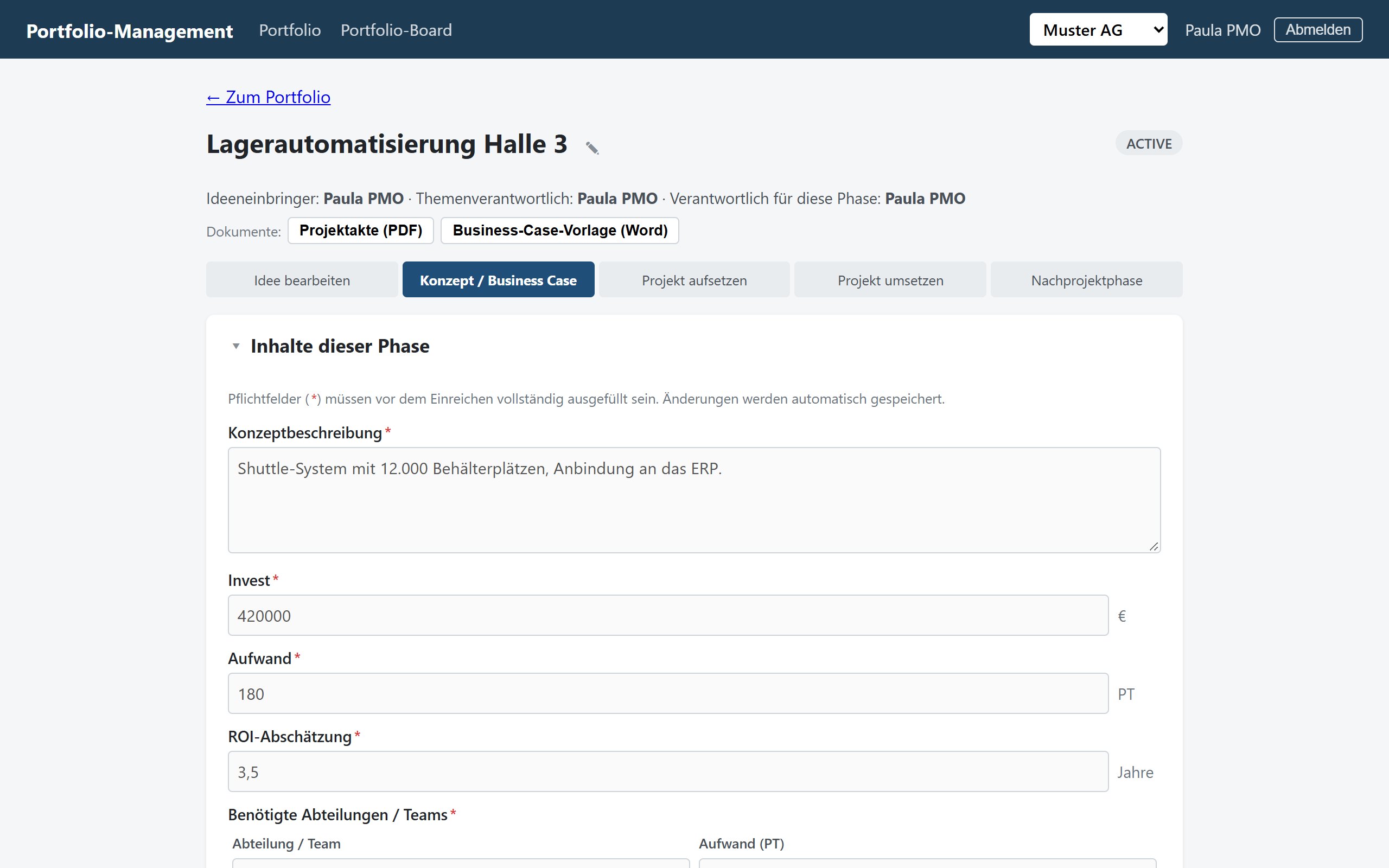Grab the Konzeptbeschreibung textarea resize handle
Viewport: 1389px width, 868px height.
click(x=1154, y=546)
